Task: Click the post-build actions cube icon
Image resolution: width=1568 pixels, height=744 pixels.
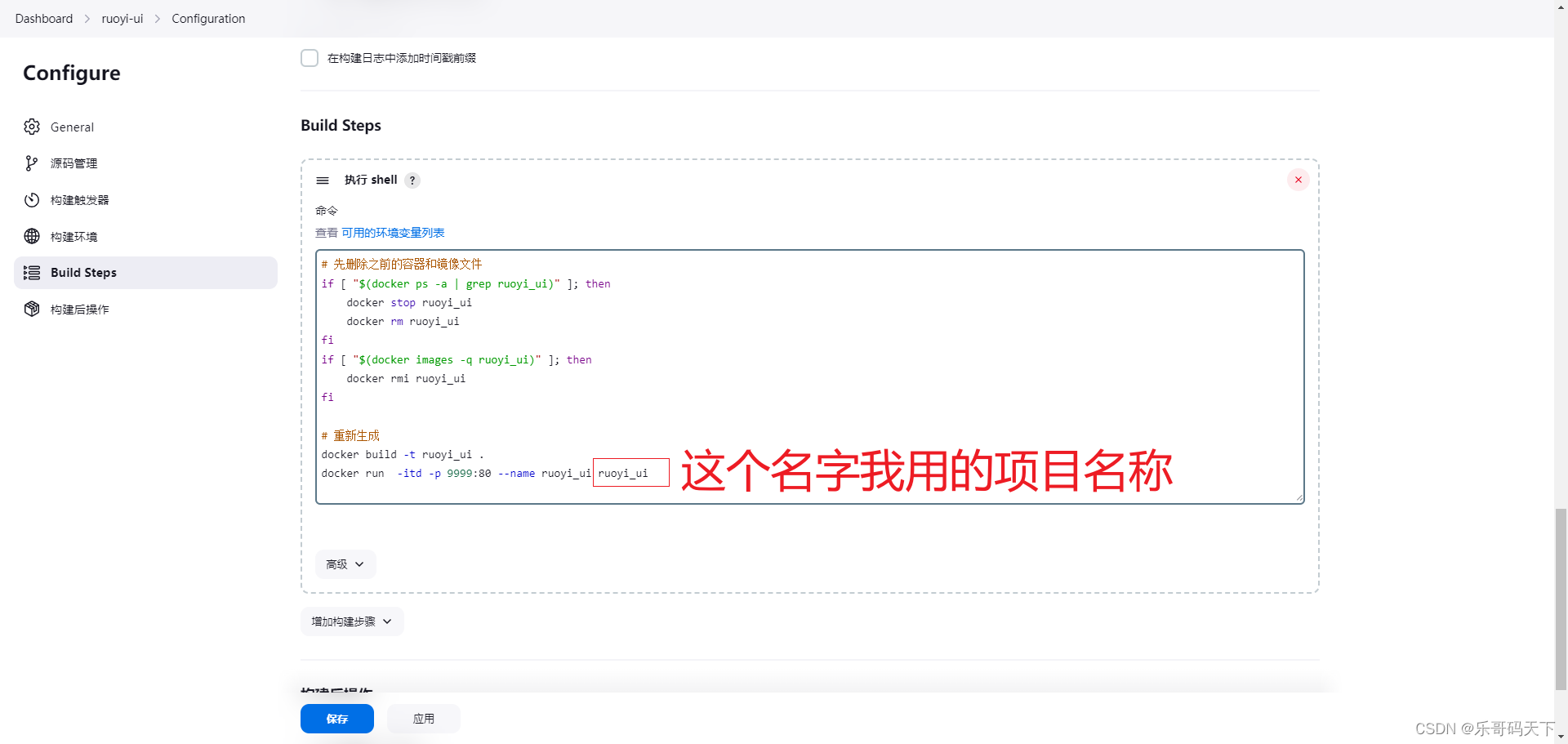Action: [32, 309]
